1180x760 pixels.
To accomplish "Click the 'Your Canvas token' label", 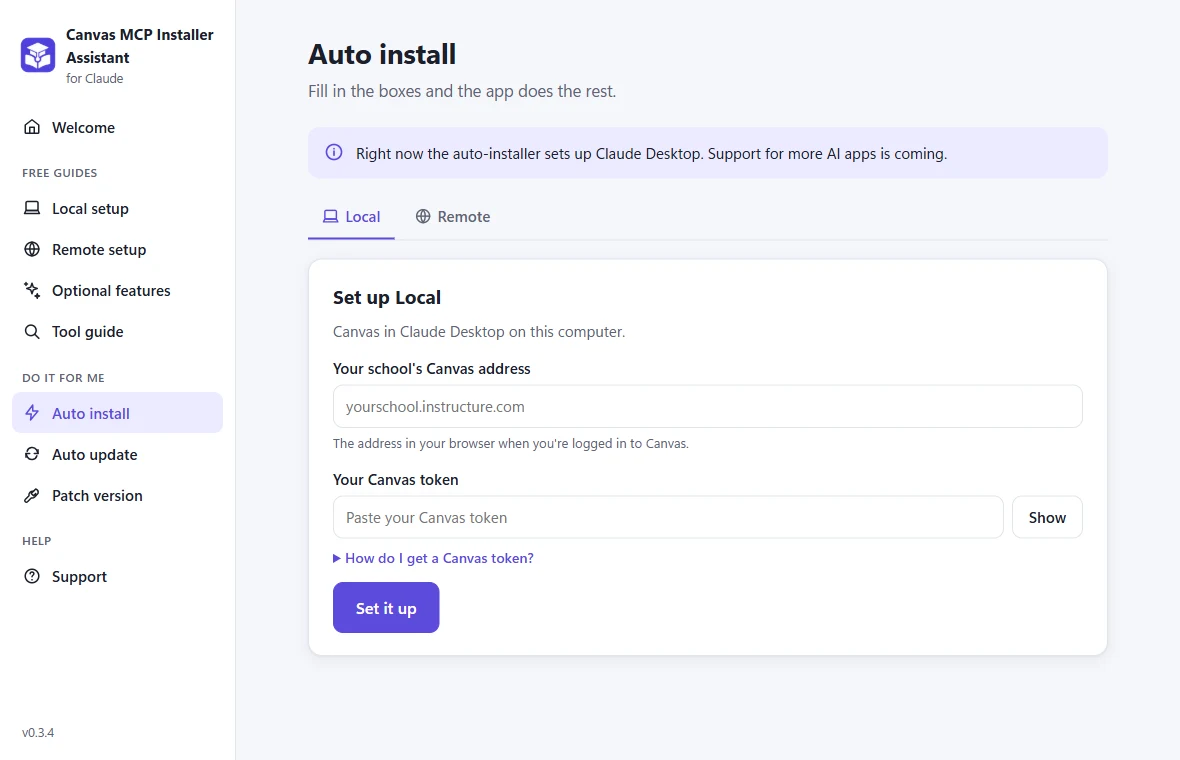I will pyautogui.click(x=396, y=479).
